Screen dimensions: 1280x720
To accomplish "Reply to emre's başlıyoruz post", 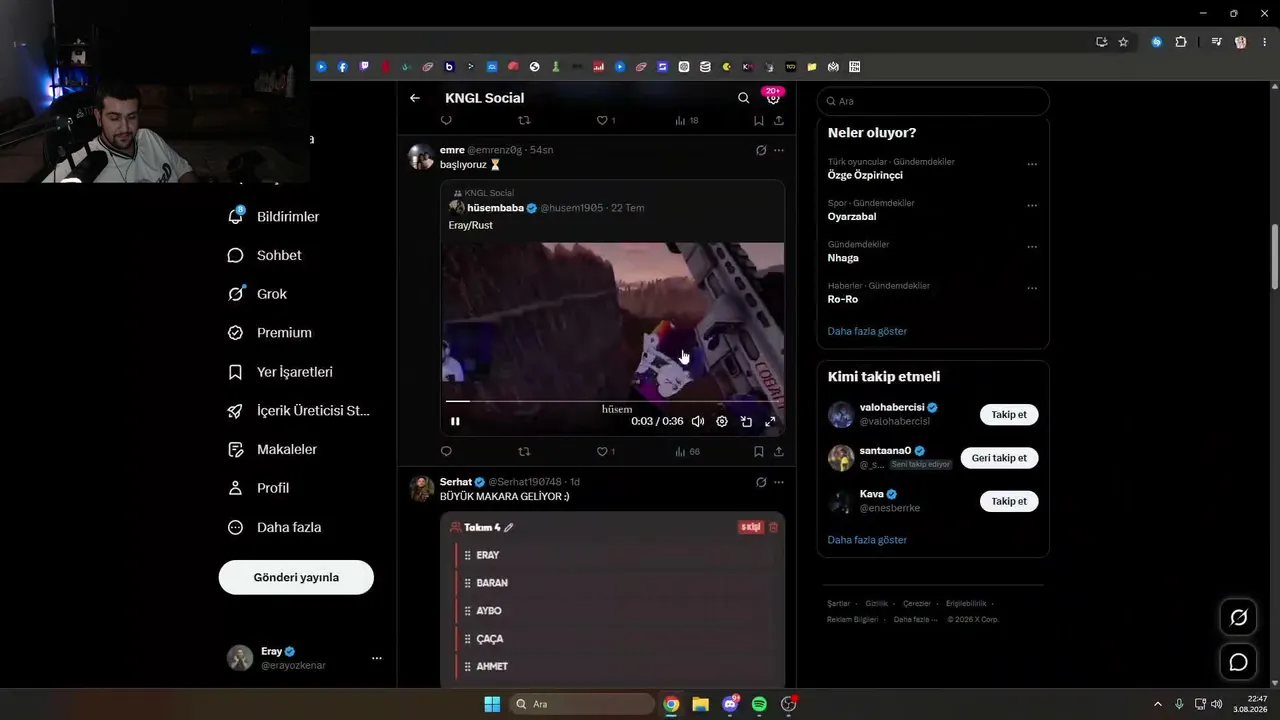I will (446, 452).
